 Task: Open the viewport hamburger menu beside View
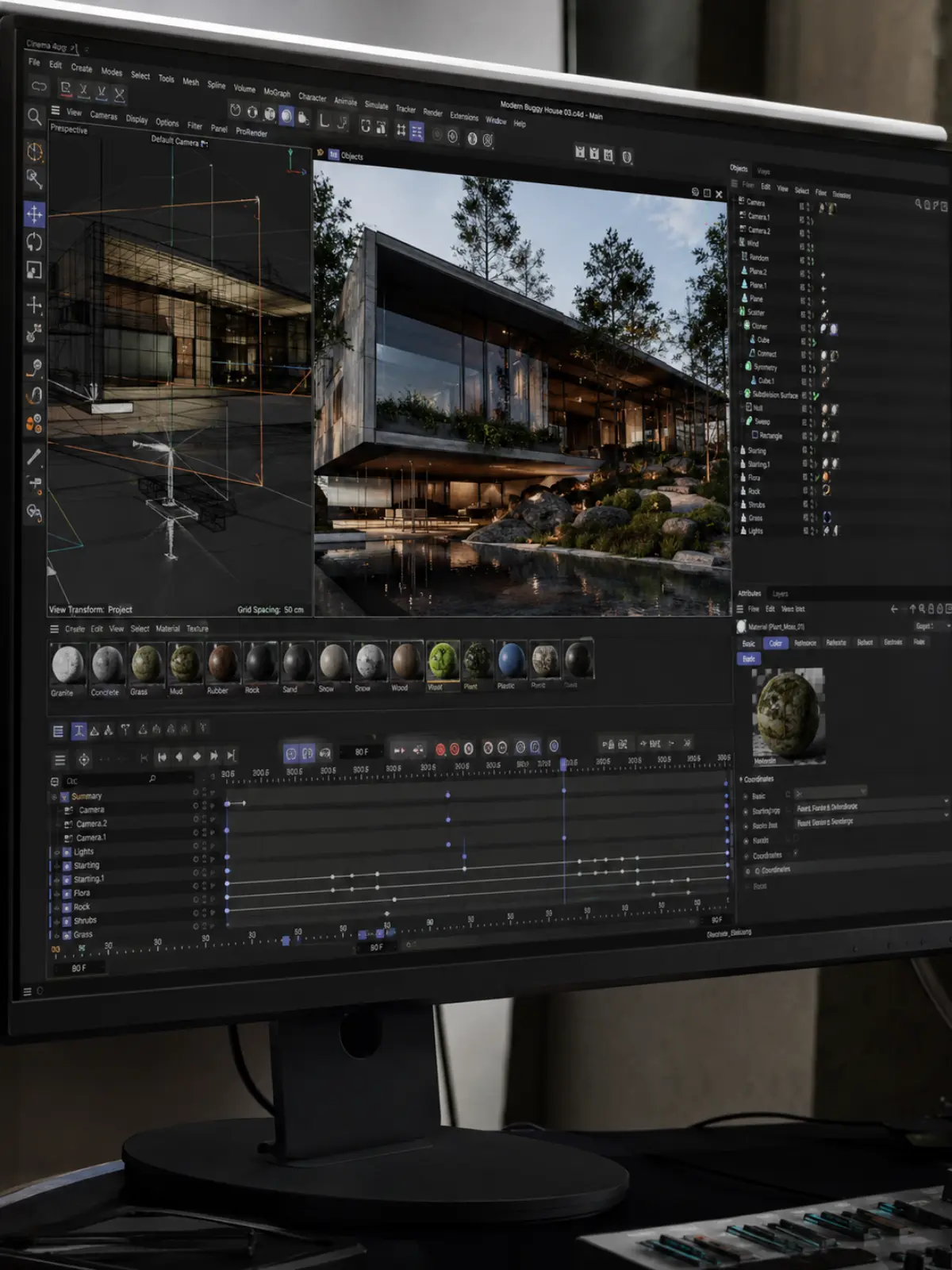(56, 110)
